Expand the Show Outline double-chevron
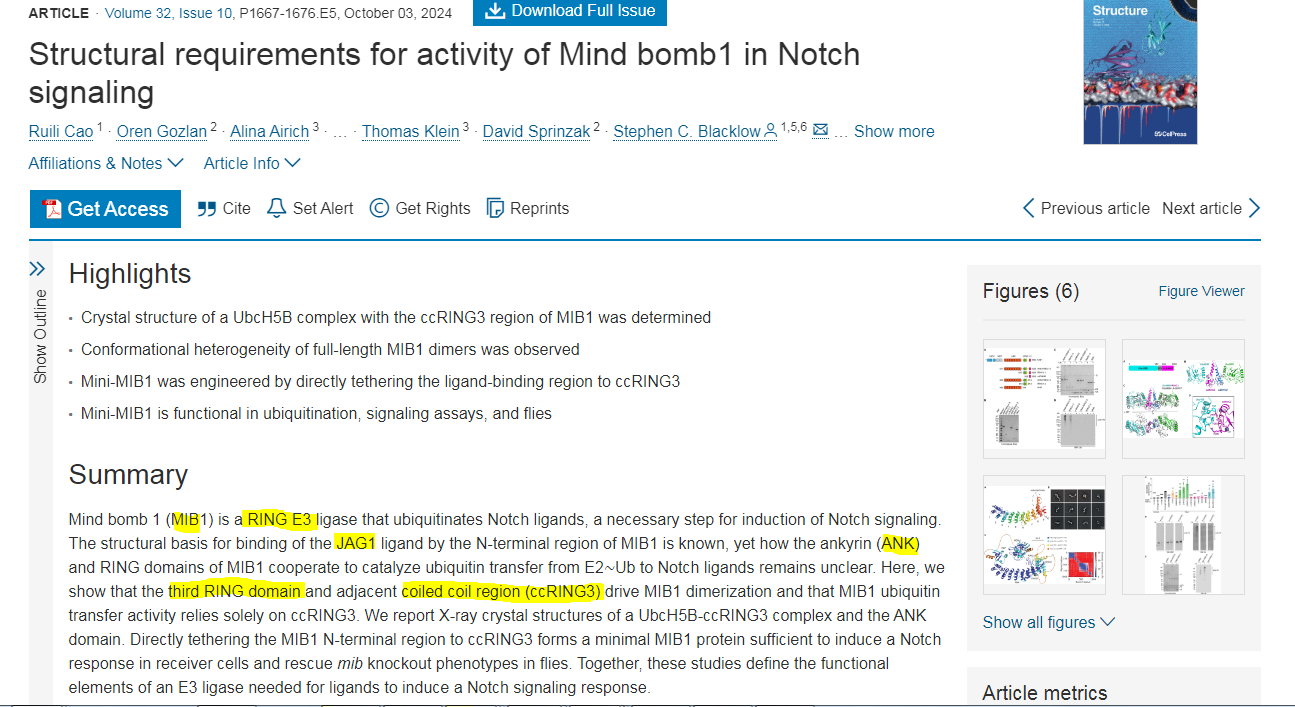The height and width of the screenshot is (707, 1295). tap(38, 268)
